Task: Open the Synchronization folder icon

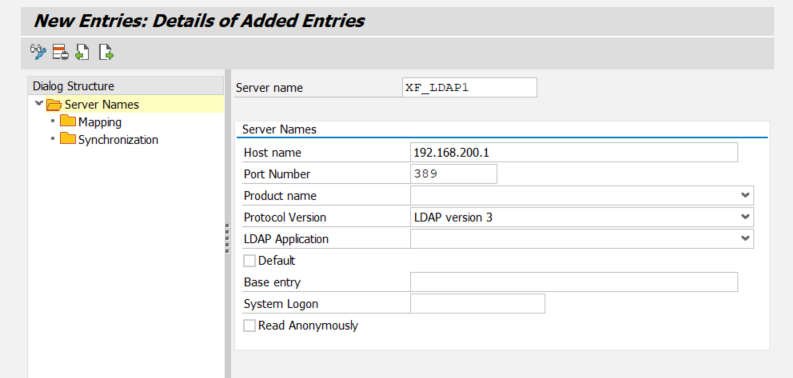Action: pos(68,139)
